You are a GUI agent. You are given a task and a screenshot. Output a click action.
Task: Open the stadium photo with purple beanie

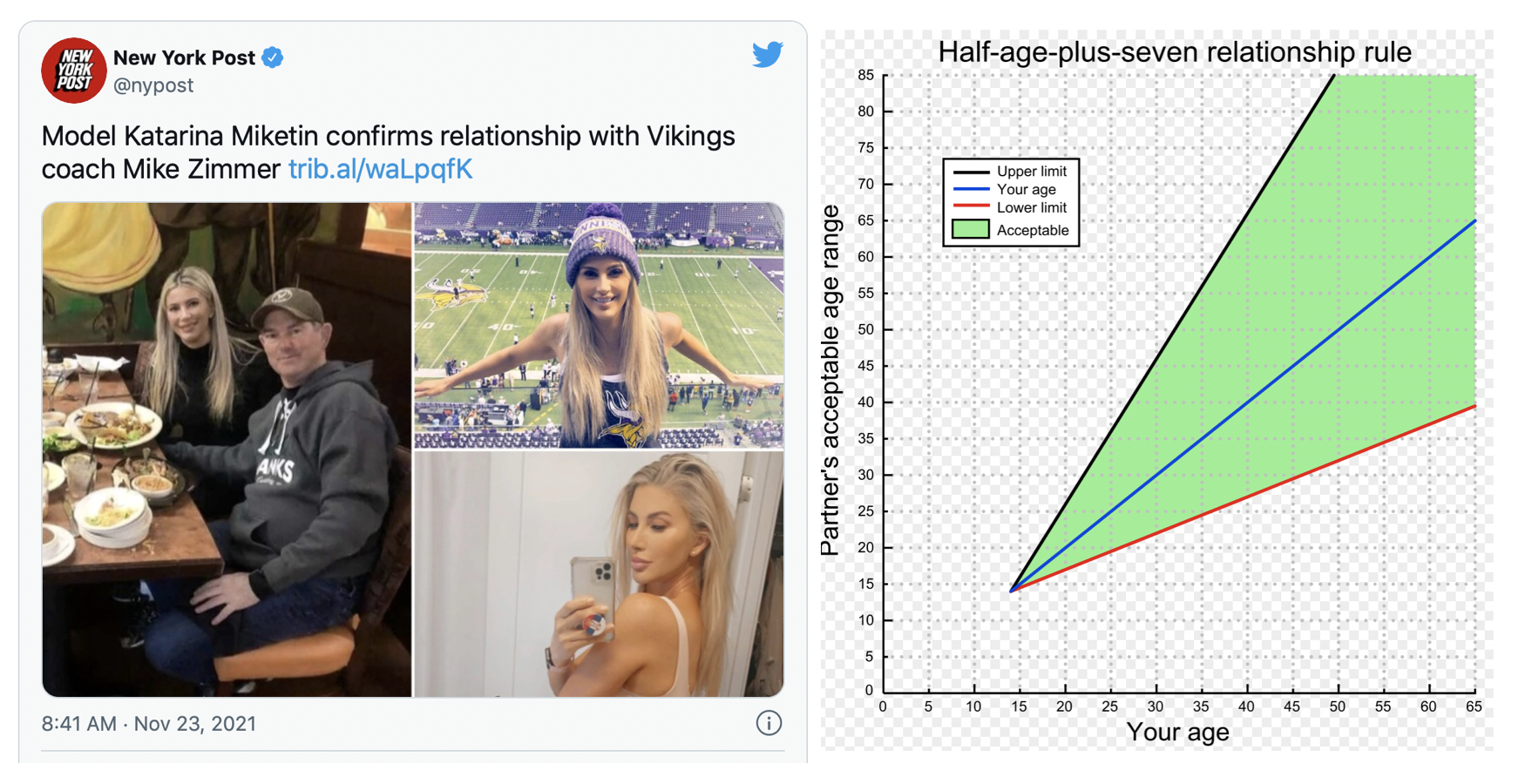click(x=599, y=325)
